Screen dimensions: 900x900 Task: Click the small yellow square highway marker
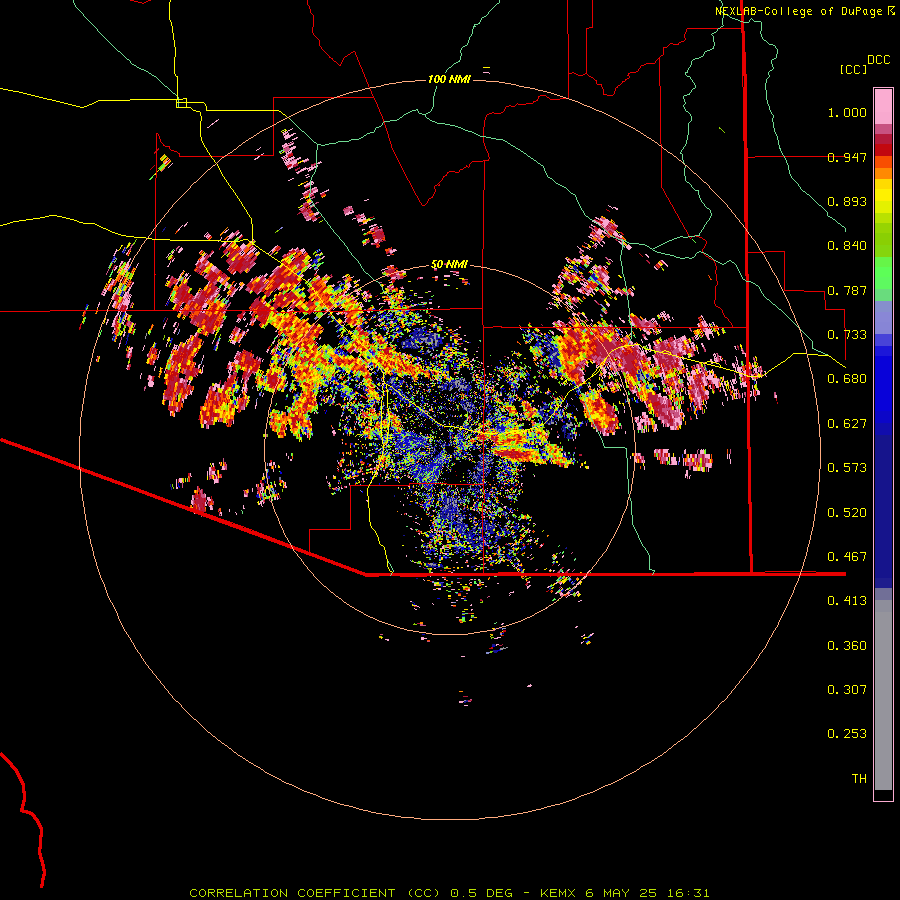[181, 103]
